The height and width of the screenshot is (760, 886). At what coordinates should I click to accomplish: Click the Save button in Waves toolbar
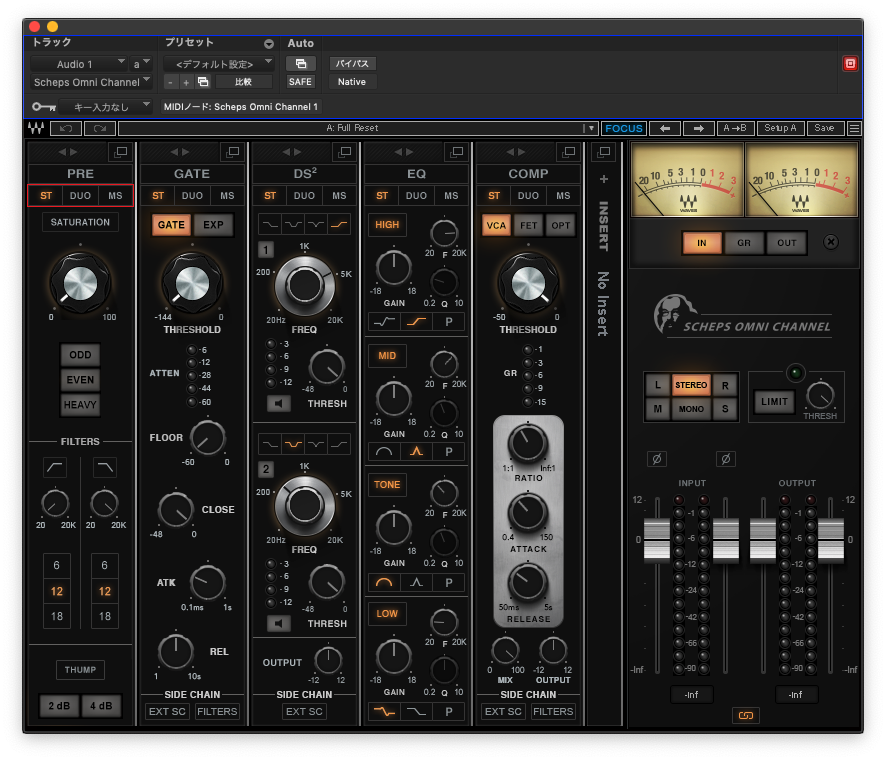[x=824, y=128]
